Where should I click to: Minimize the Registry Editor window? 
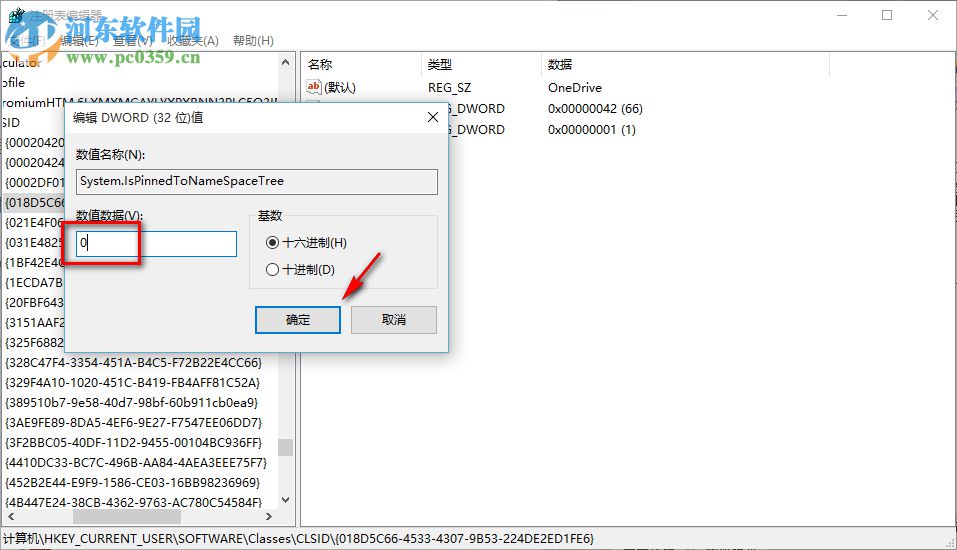click(x=842, y=15)
